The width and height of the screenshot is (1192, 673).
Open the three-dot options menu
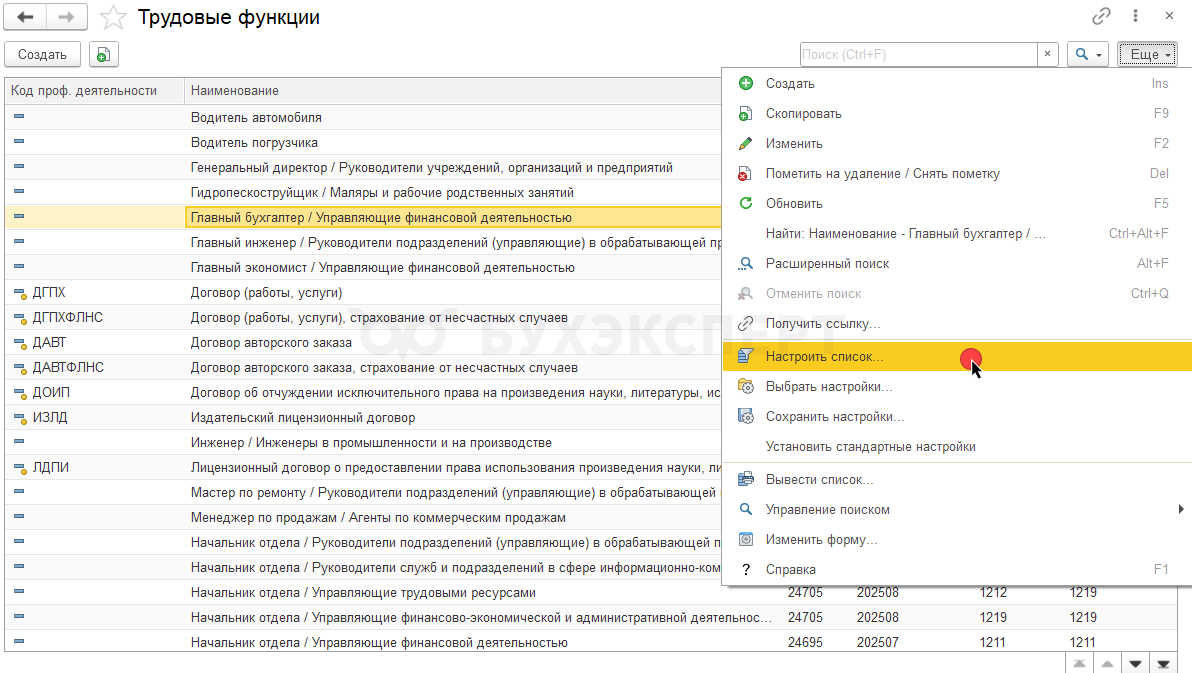click(x=1135, y=16)
